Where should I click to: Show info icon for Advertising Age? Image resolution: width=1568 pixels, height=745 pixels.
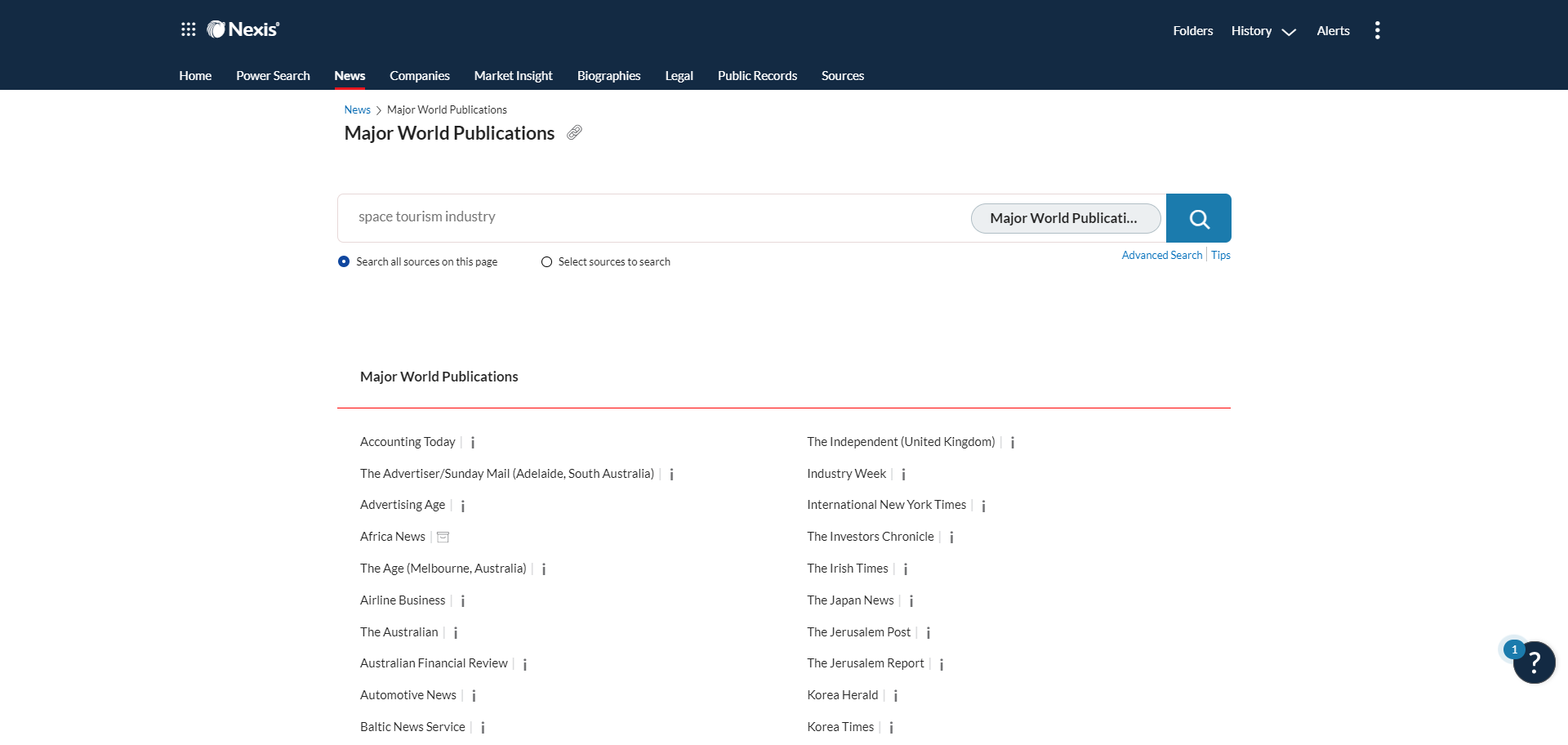click(463, 506)
